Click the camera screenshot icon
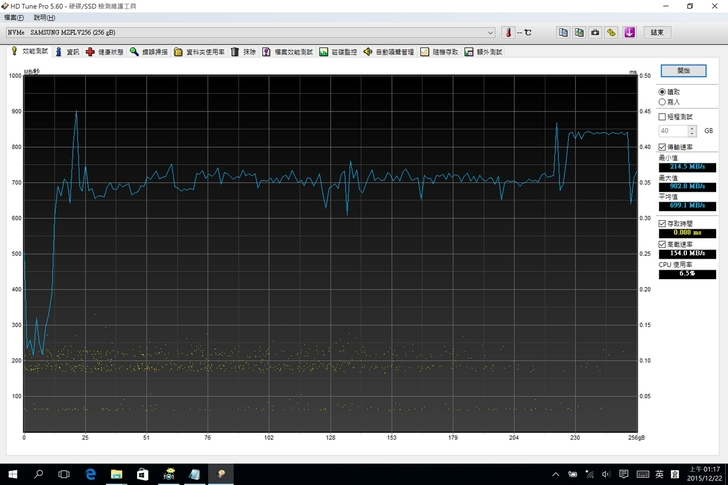728x485 pixels. tap(596, 32)
